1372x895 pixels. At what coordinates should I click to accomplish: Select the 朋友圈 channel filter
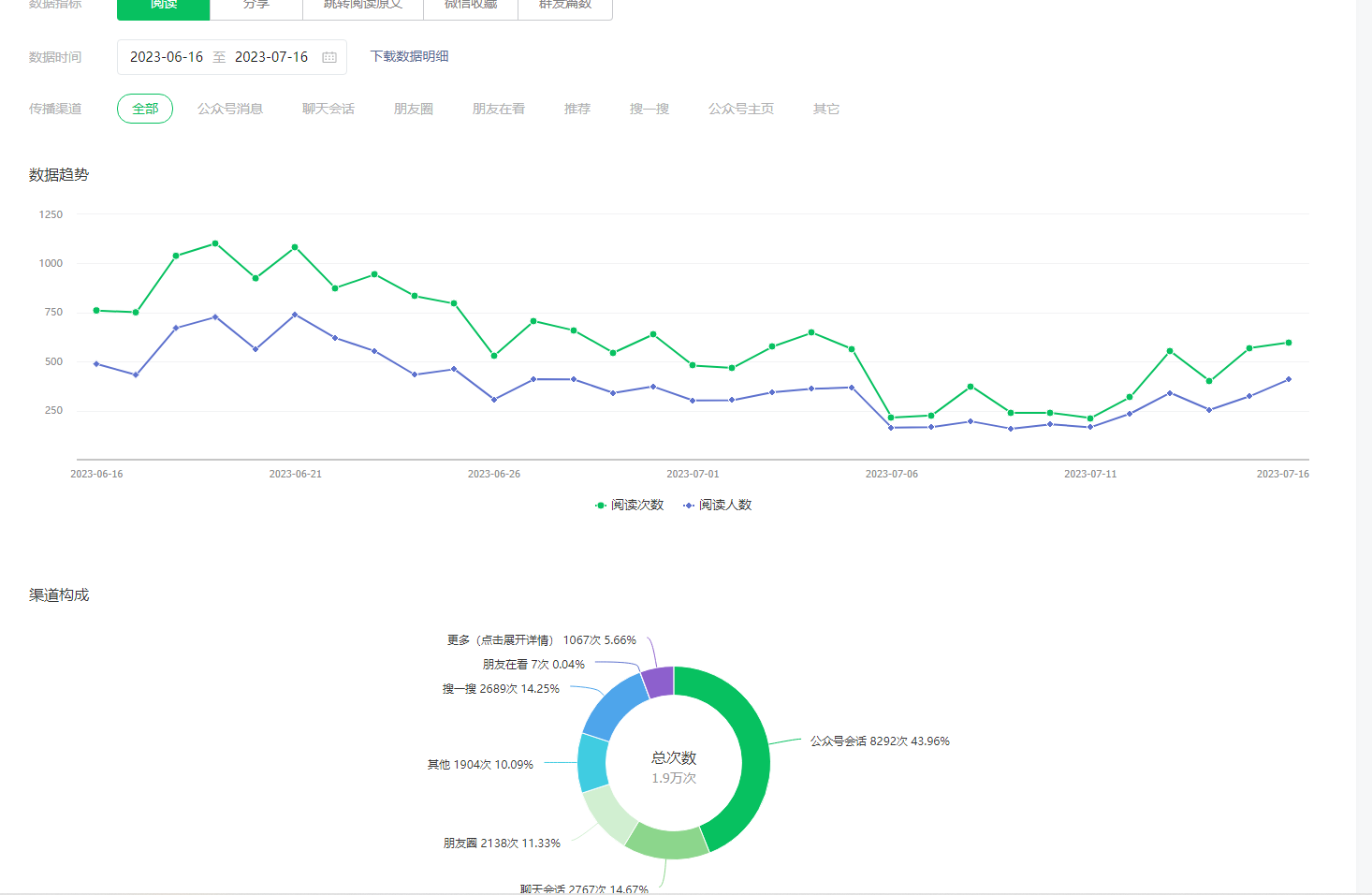(414, 109)
